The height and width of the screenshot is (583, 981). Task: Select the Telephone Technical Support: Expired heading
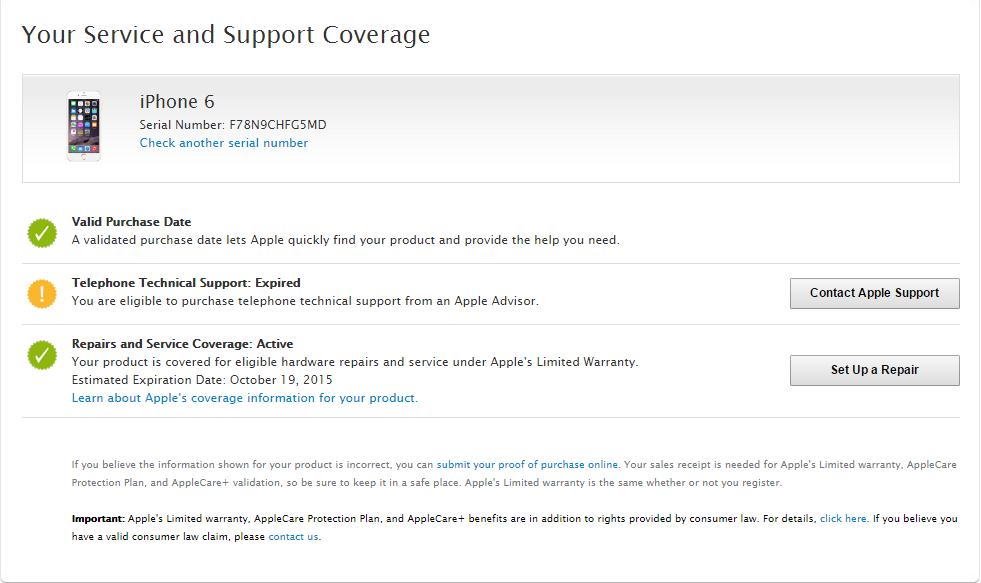(x=186, y=283)
